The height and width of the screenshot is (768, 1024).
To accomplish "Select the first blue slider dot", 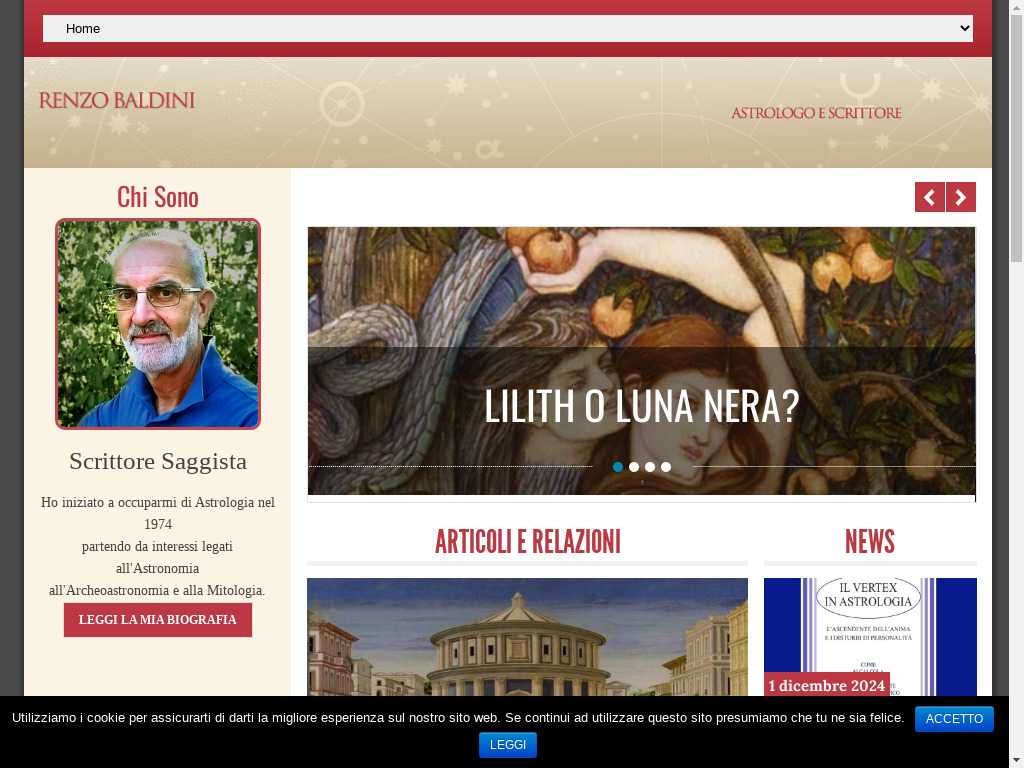I will (618, 467).
